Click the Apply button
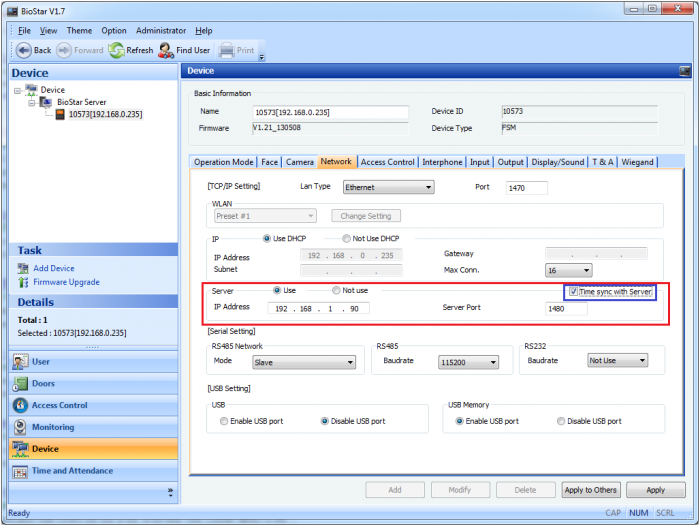700x526 pixels. [x=655, y=490]
